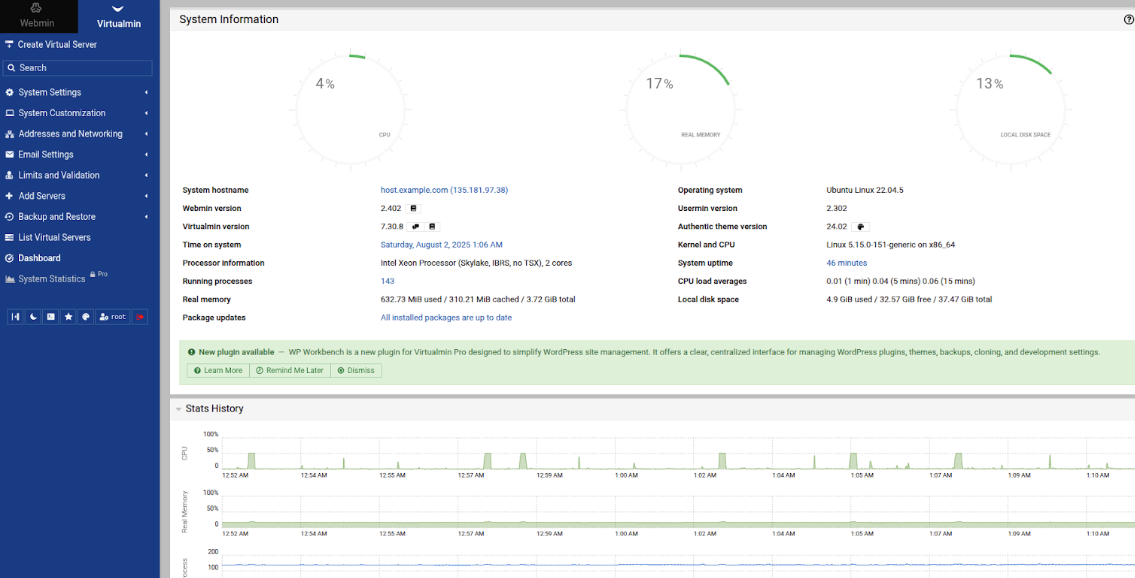
Task: Open the command shell terminal icon
Action: click(50, 317)
